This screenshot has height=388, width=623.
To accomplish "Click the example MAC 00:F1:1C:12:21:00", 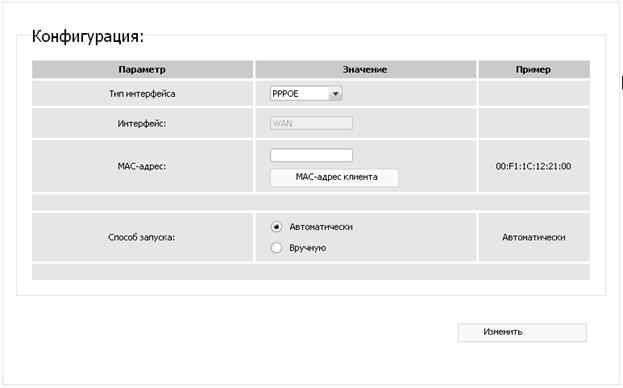I will 534,166.
